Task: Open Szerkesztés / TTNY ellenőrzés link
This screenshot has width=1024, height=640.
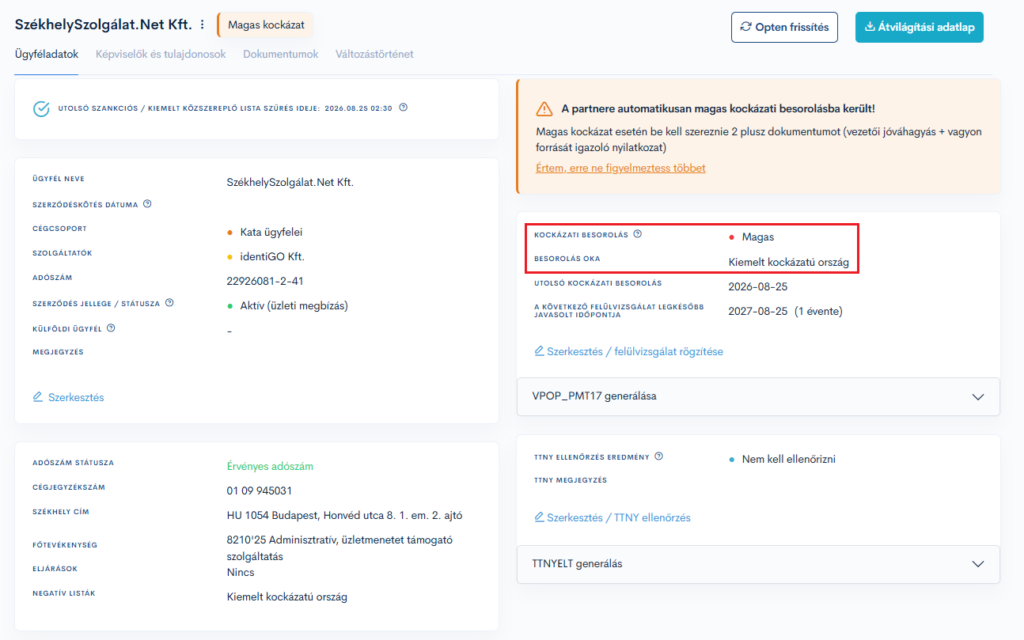Action: click(x=613, y=517)
